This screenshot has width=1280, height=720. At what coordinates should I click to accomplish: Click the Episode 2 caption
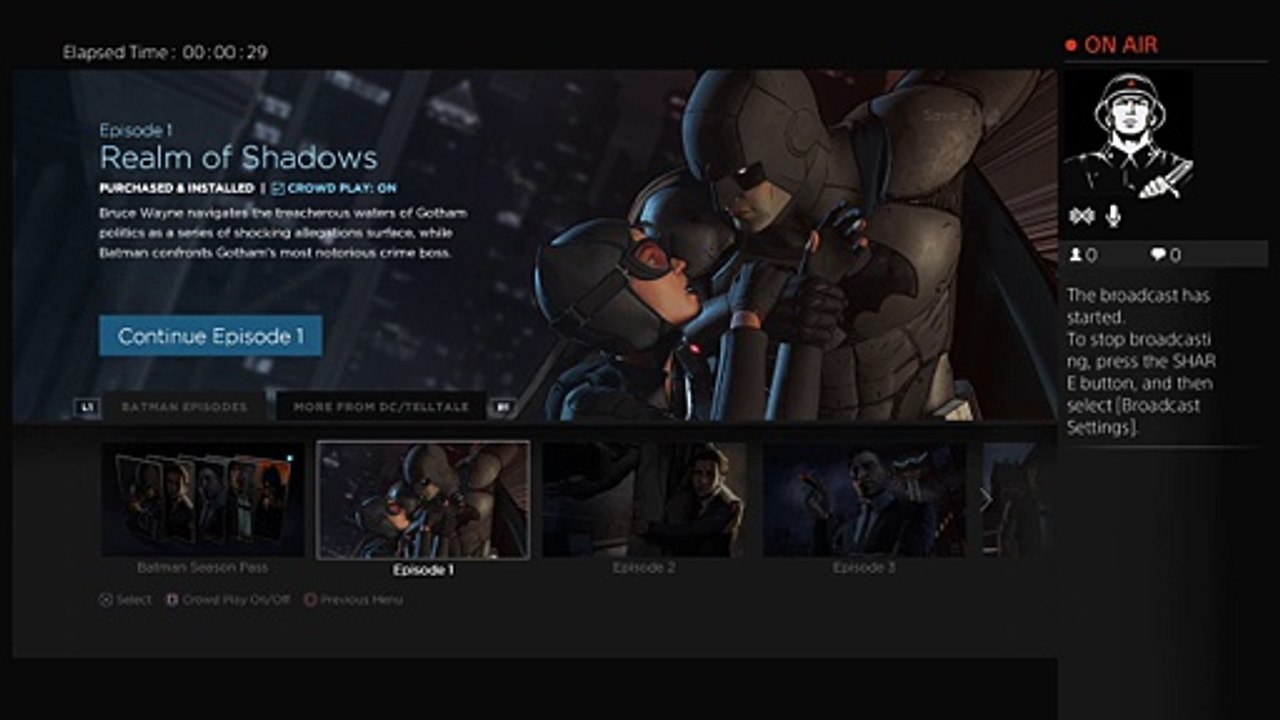(x=644, y=567)
